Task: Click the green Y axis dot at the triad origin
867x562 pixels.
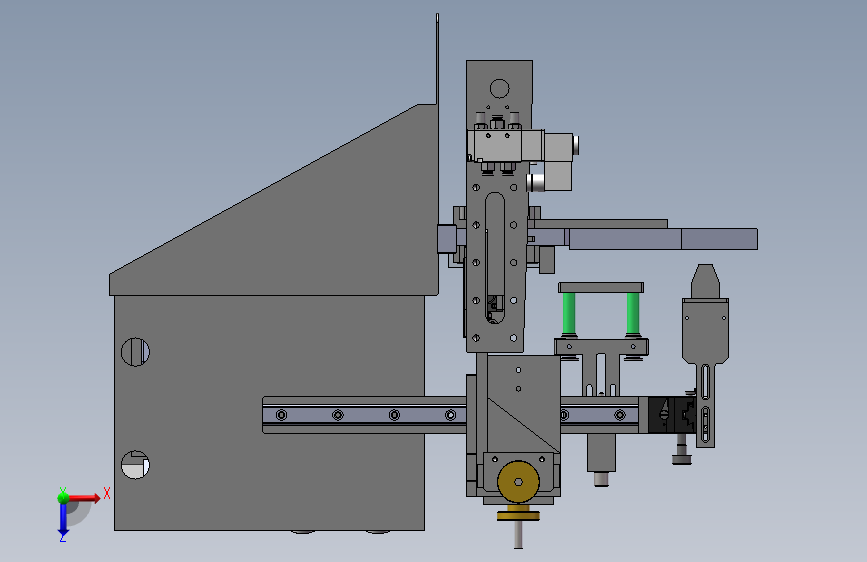Action: click(x=63, y=497)
